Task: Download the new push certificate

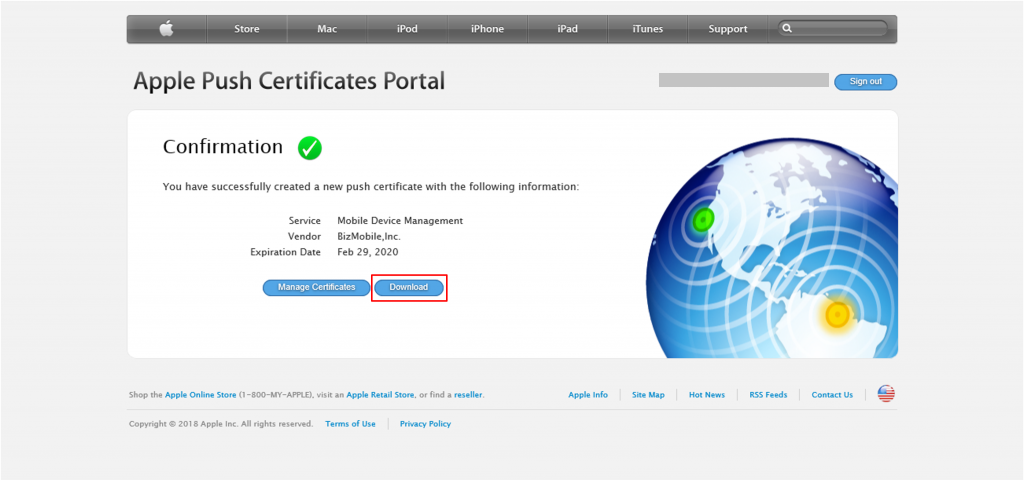Action: [409, 287]
